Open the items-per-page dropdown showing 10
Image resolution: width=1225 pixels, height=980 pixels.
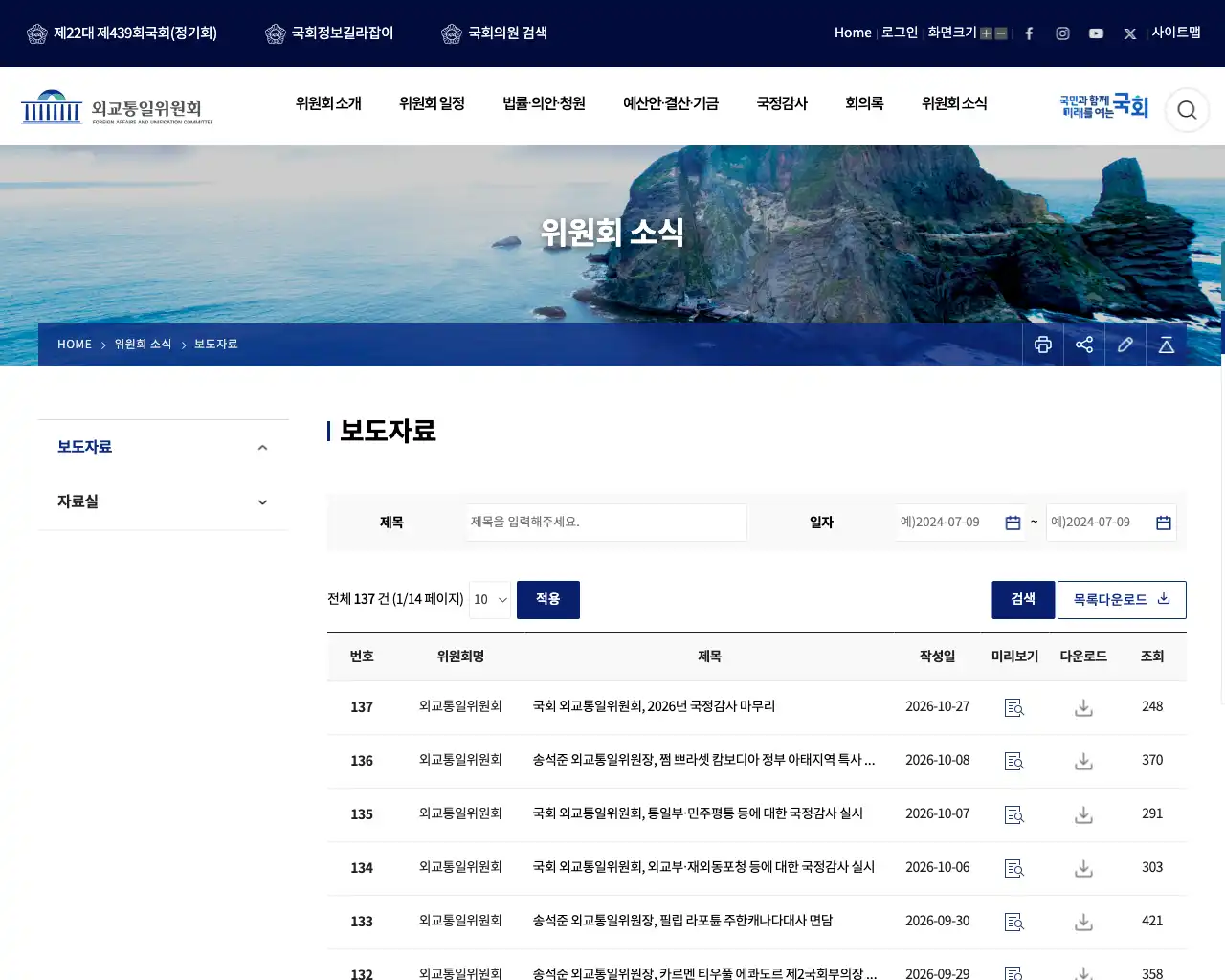pos(490,599)
